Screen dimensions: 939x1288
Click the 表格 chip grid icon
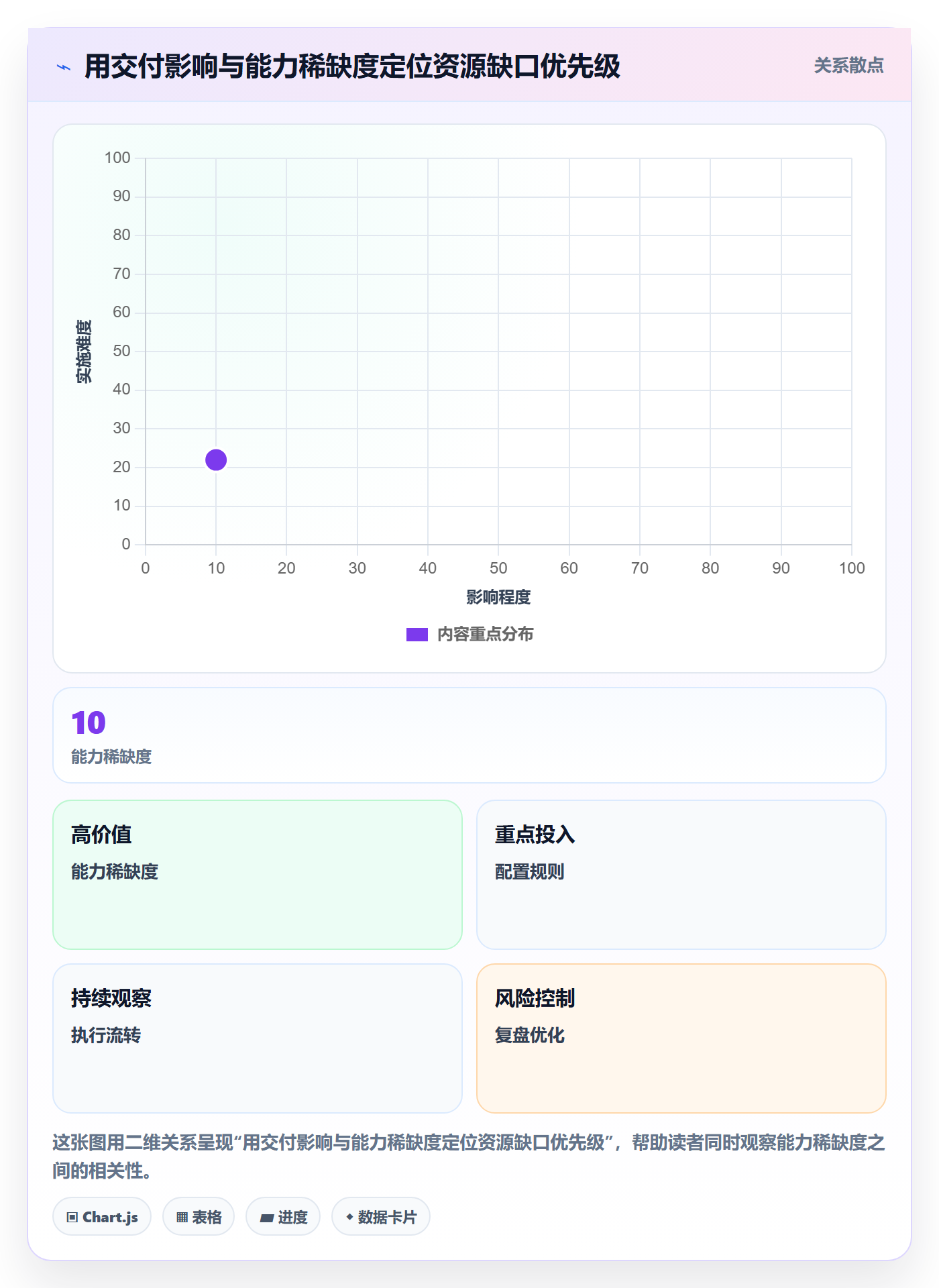(x=182, y=1218)
